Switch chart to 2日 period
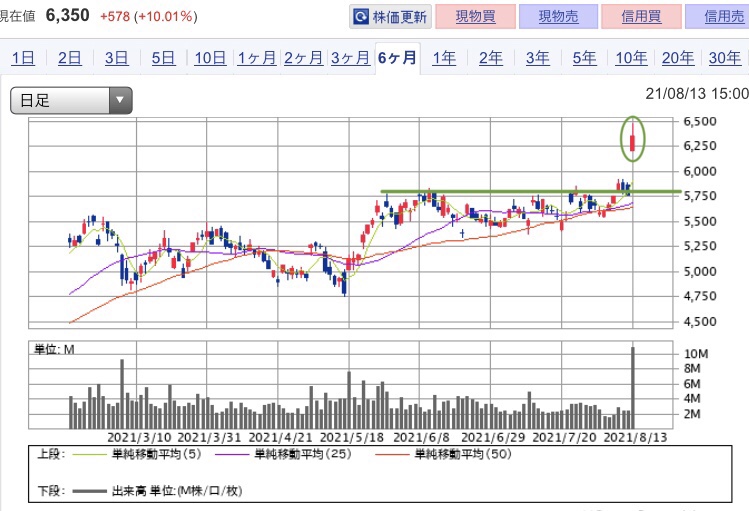Image resolution: width=749 pixels, height=511 pixels. (x=70, y=58)
